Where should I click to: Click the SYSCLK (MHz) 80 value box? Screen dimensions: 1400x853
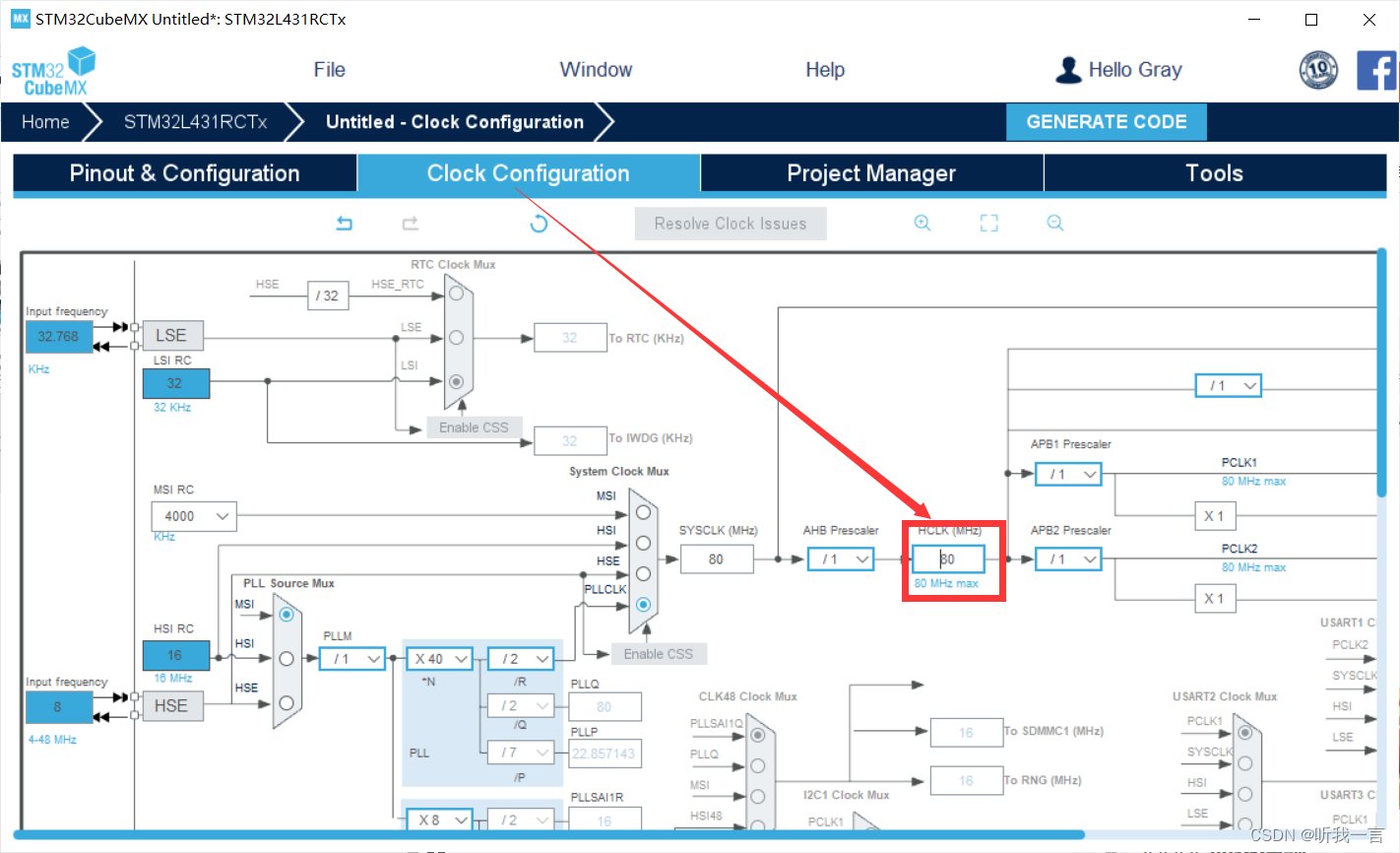[x=717, y=559]
